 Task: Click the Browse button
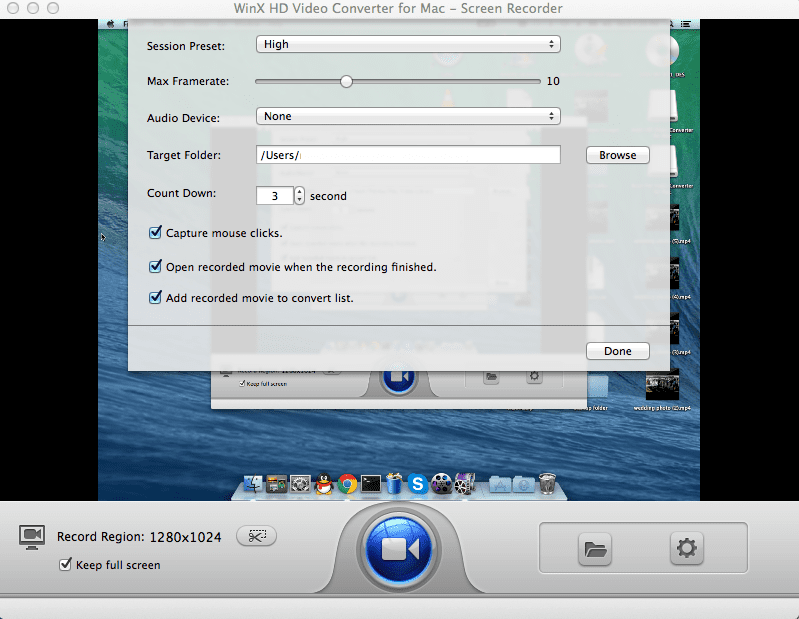(618, 155)
